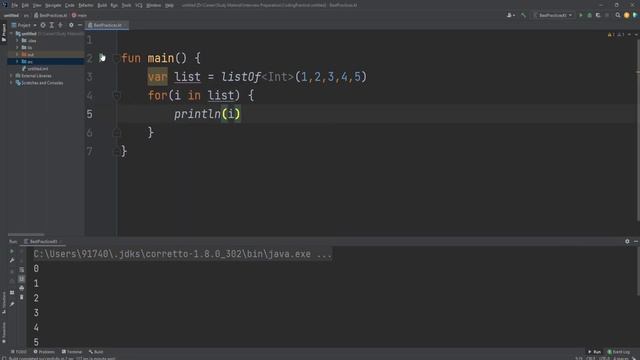Open the Problems tool window
This screenshot has height=360, width=640.
tap(44, 352)
